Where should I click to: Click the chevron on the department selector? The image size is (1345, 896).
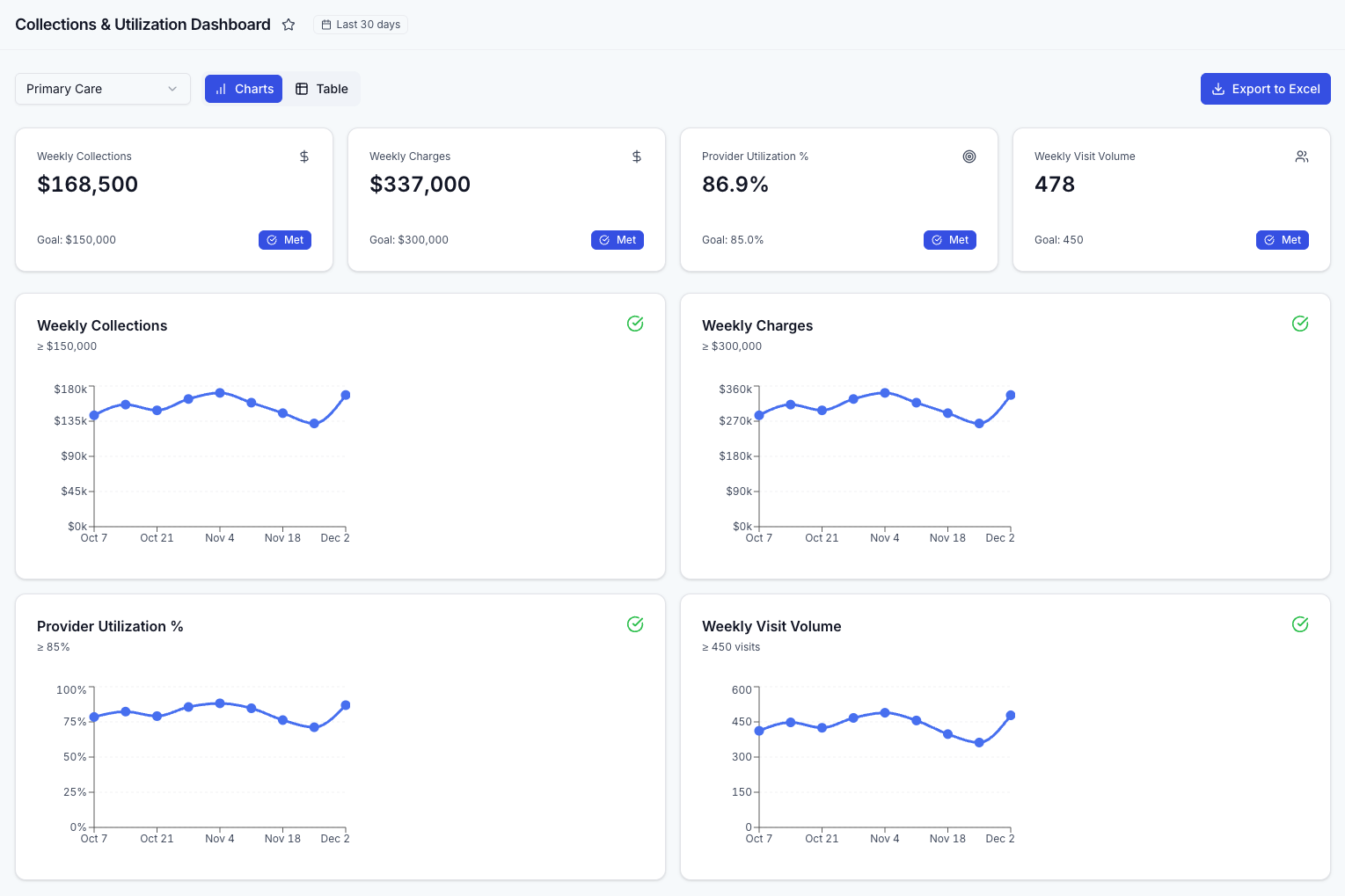(172, 89)
